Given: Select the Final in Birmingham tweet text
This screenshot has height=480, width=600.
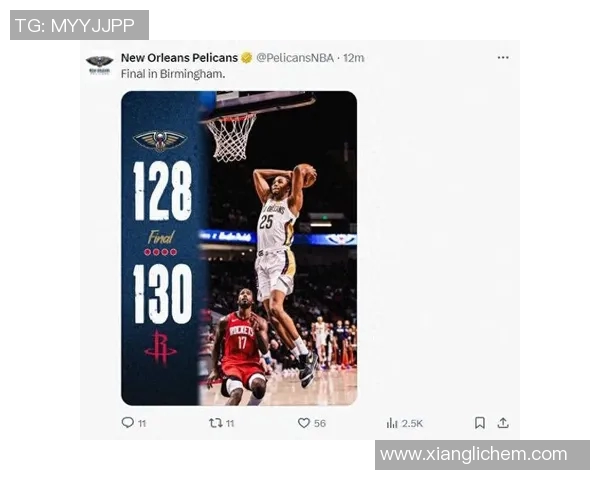Looking at the screenshot, I should (x=173, y=74).
